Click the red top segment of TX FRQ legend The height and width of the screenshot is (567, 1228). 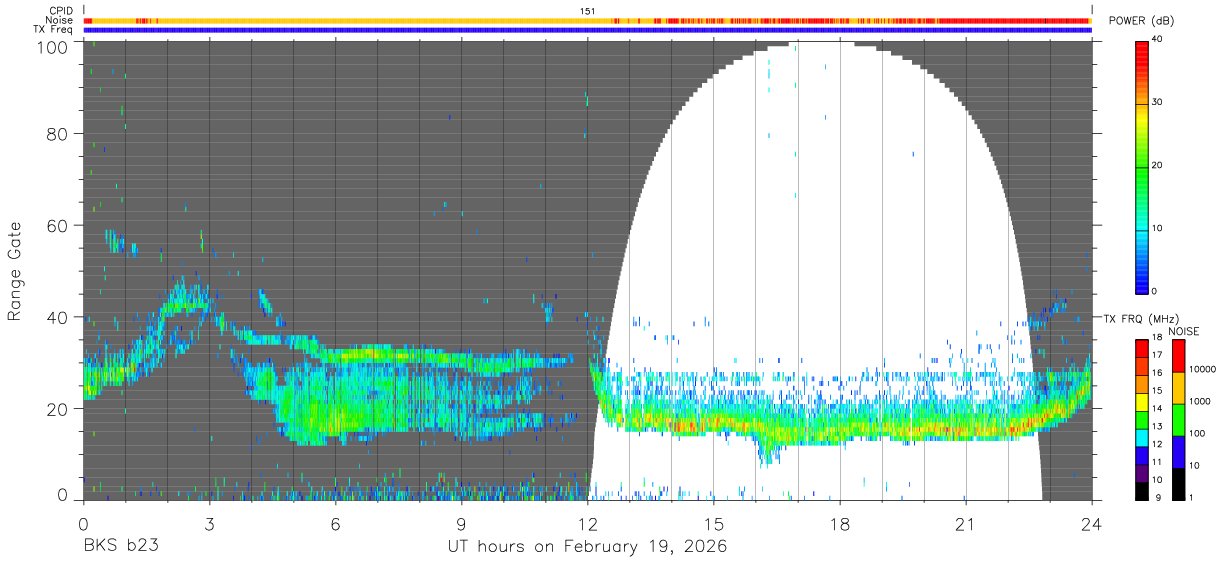pos(1142,347)
